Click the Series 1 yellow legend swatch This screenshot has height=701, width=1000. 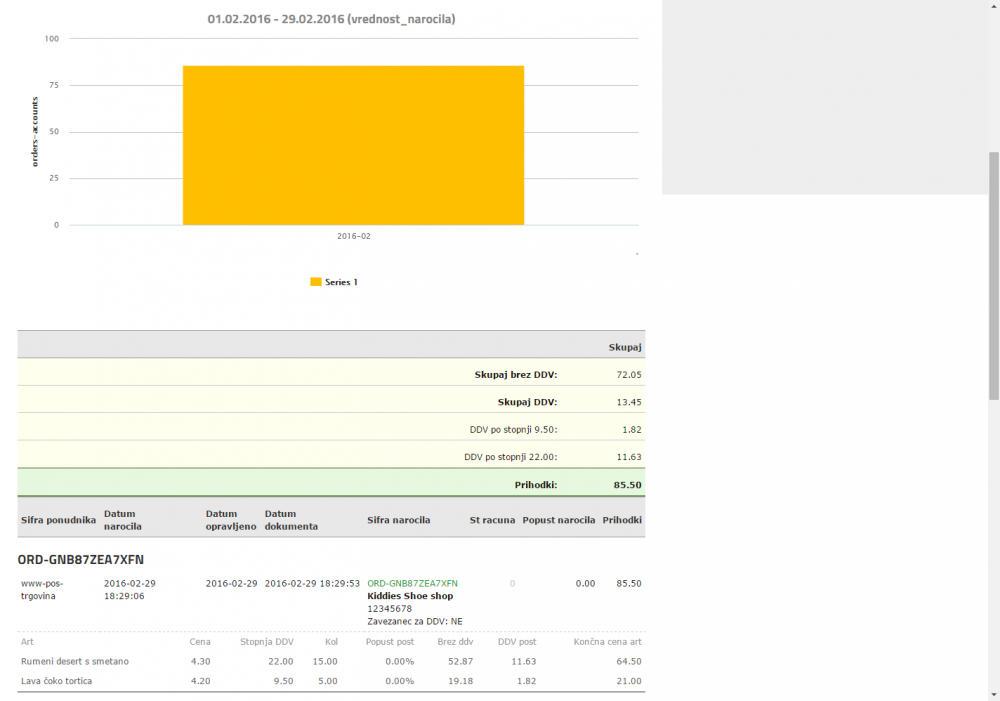(316, 282)
